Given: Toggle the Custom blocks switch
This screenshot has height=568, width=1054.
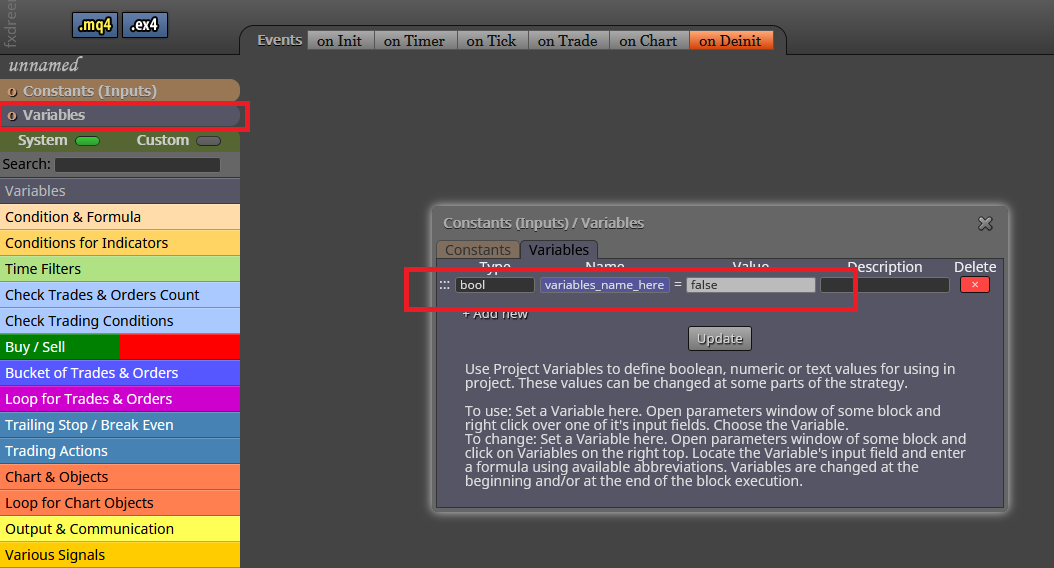Looking at the screenshot, I should click(208, 140).
